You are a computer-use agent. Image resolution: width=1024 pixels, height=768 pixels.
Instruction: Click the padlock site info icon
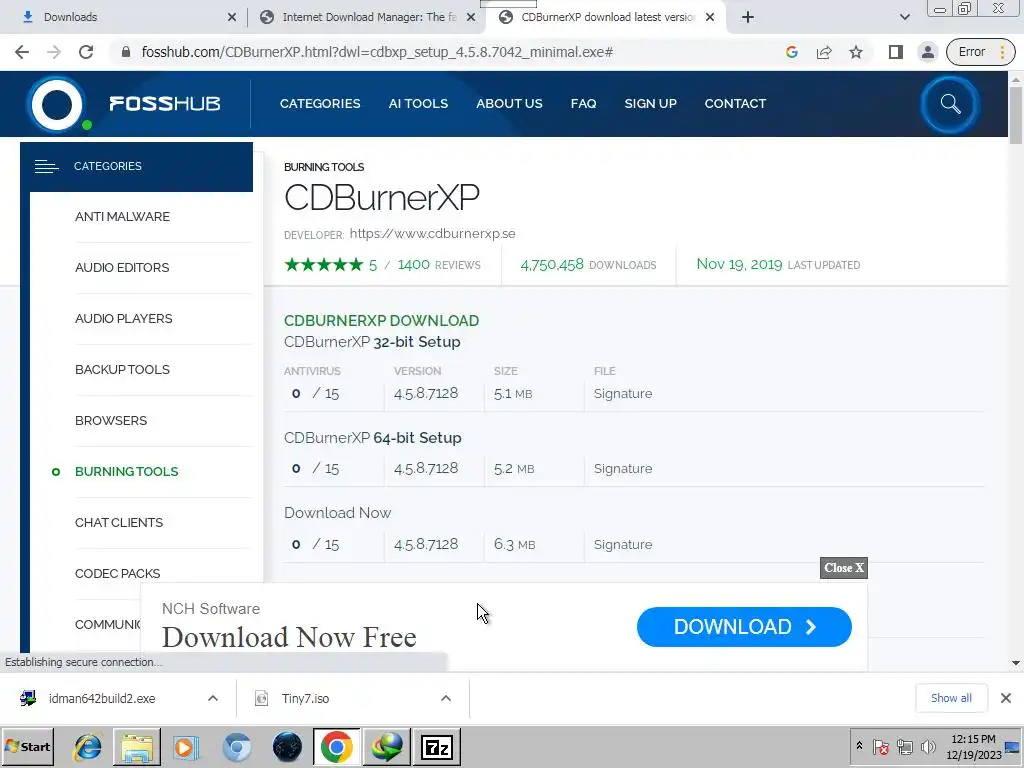coord(126,52)
